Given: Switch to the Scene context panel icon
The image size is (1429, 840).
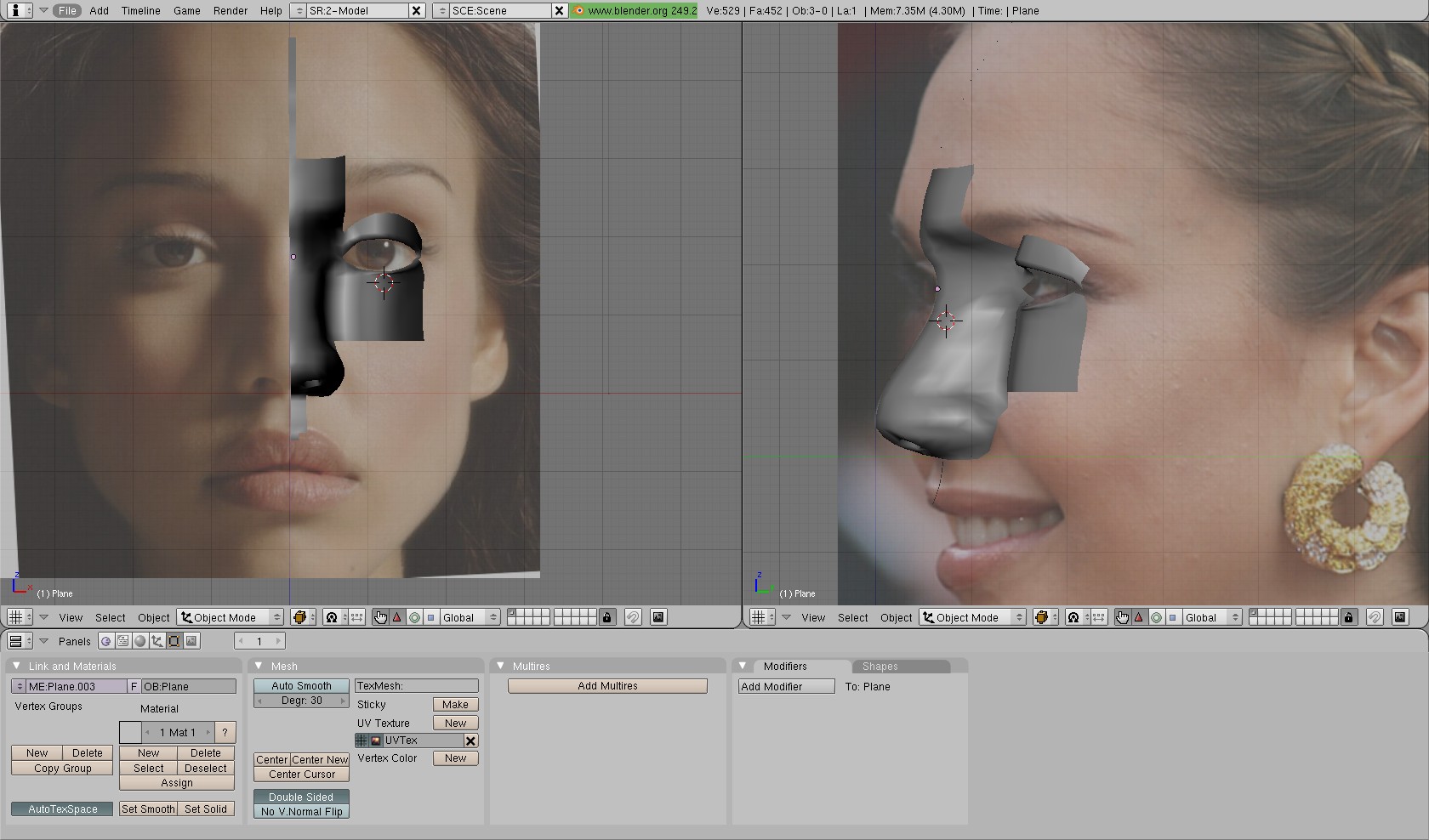Looking at the screenshot, I should coord(191,641).
